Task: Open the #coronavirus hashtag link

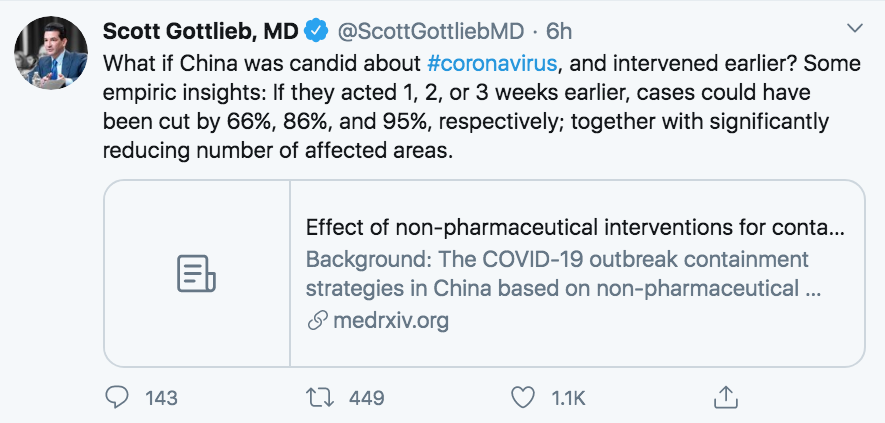Action: coord(492,63)
